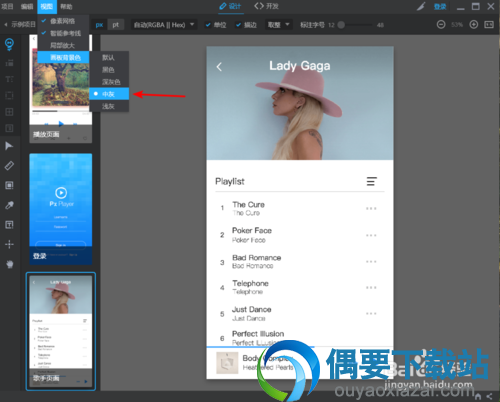Image resolution: width=500 pixels, height=402 pixels.
Task: Select the text annotation tool icon
Action: pyautogui.click(x=9, y=225)
